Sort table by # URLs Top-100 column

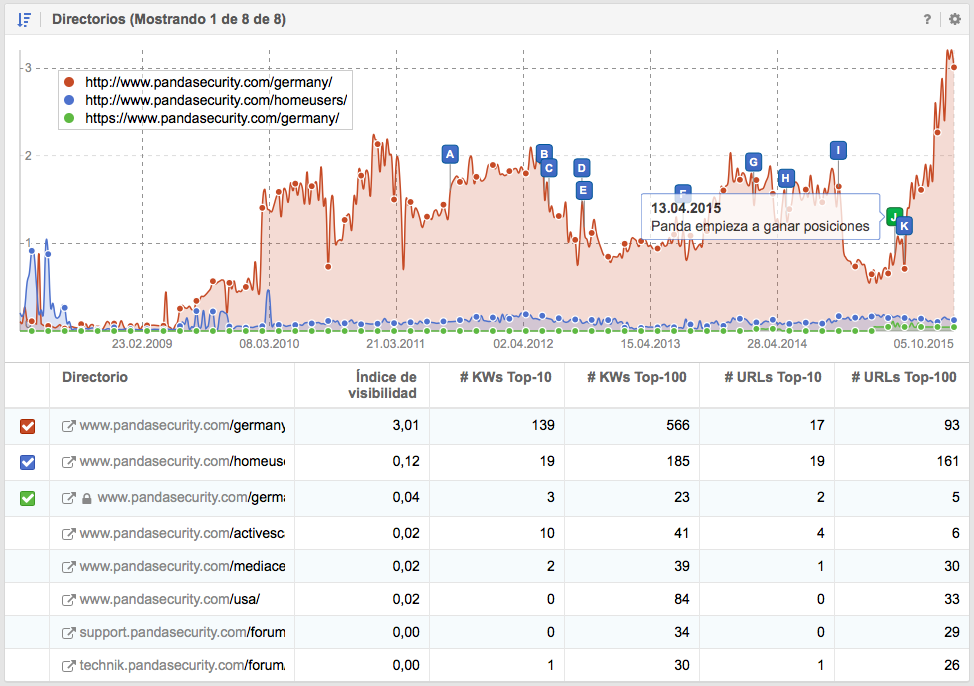[903, 377]
